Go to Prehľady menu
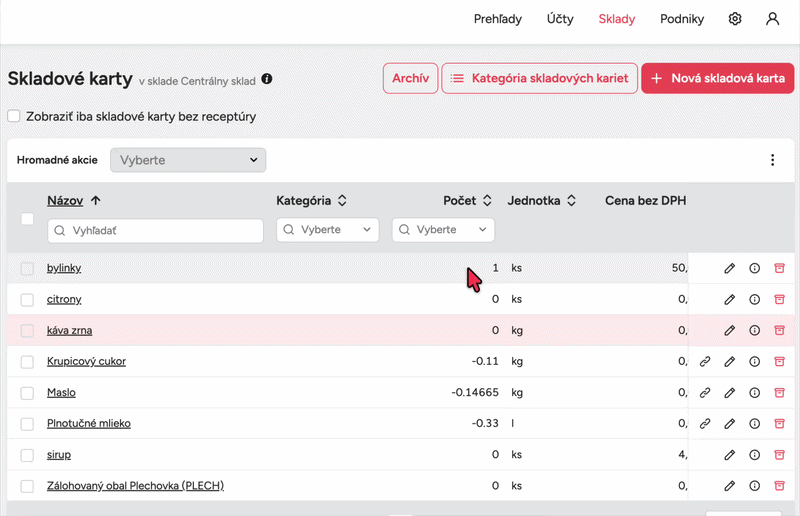This screenshot has width=800, height=516. click(497, 19)
